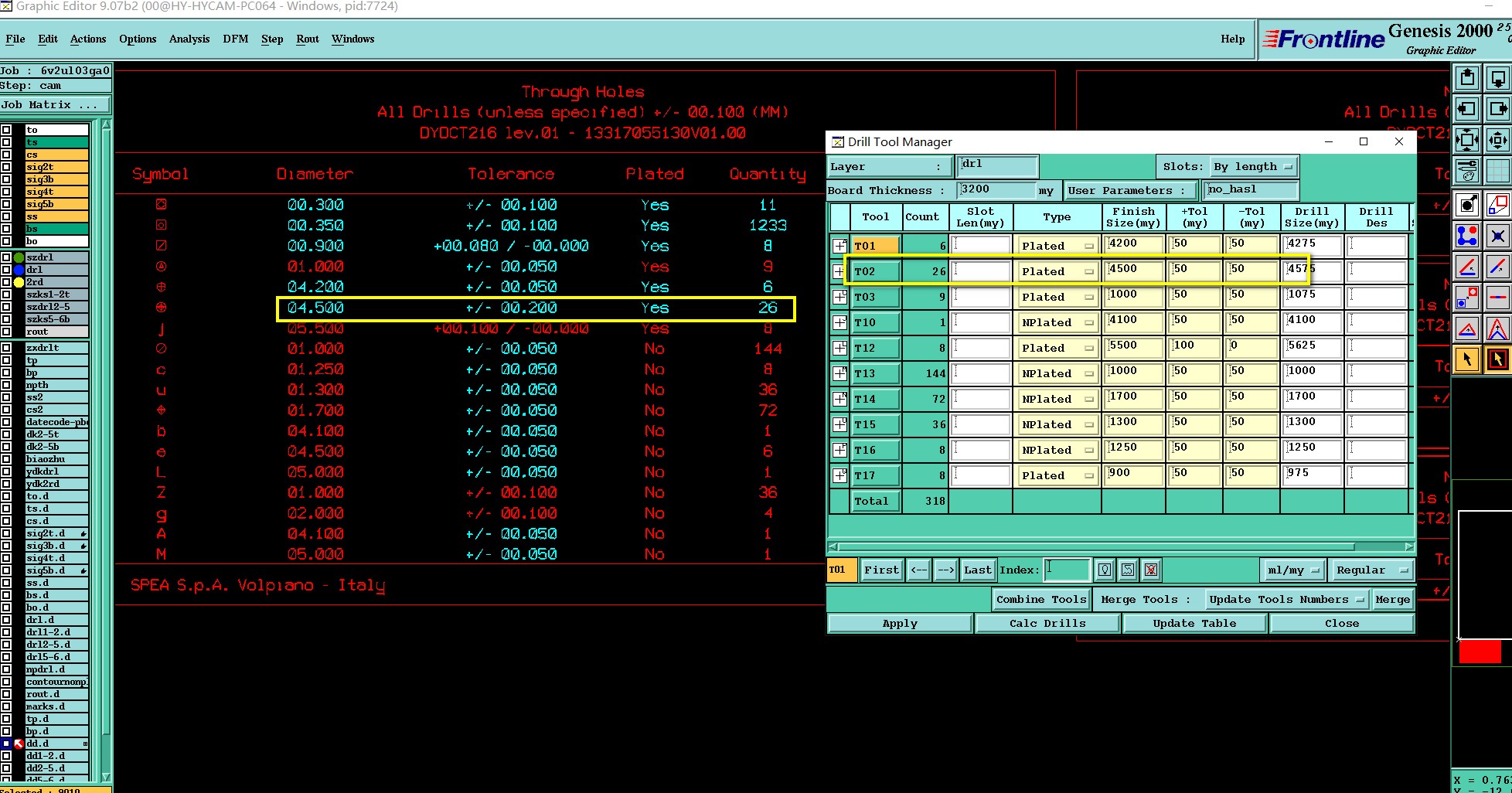Viewport: 1512px width, 793px height.
Task: Open the Update Tools Numbers dropdown
Action: tap(1286, 599)
